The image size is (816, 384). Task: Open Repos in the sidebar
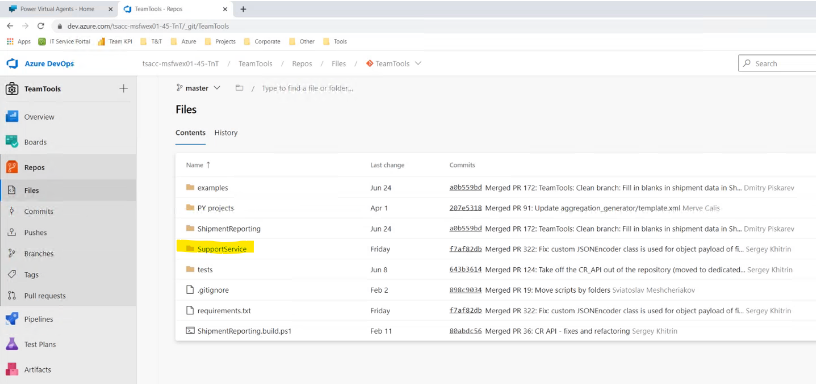pyautogui.click(x=68, y=168)
